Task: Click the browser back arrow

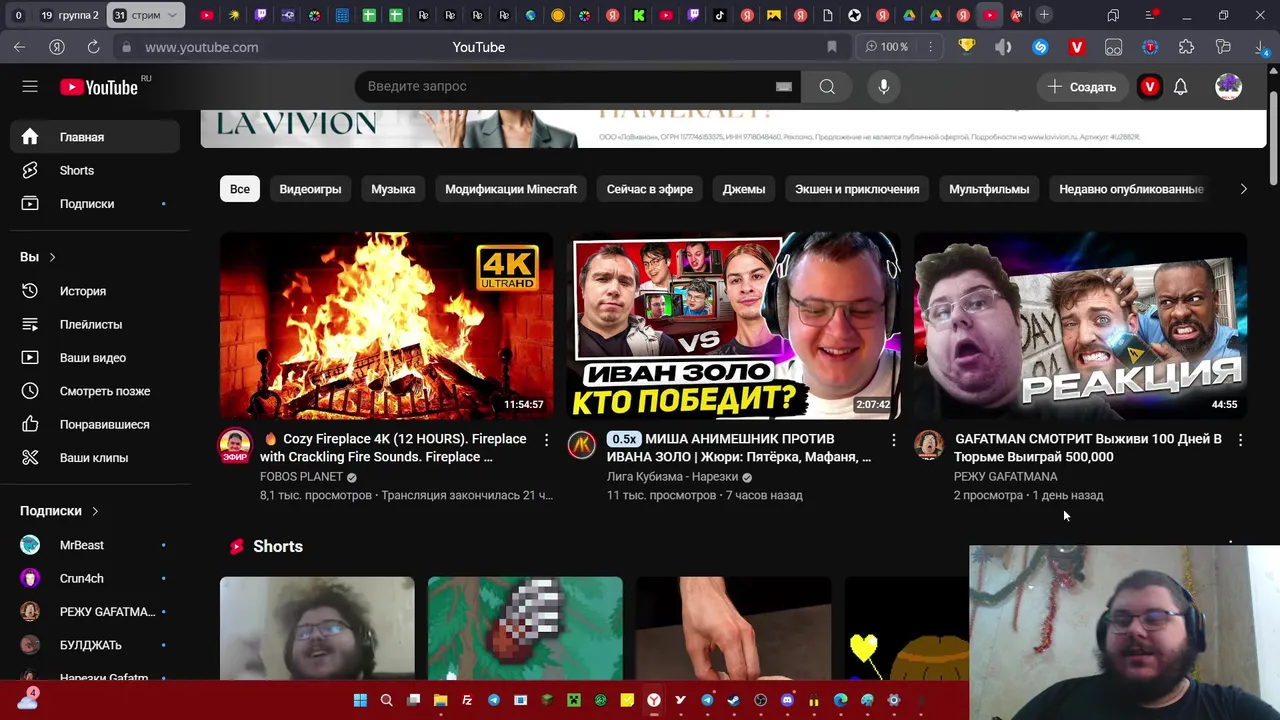Action: [20, 47]
